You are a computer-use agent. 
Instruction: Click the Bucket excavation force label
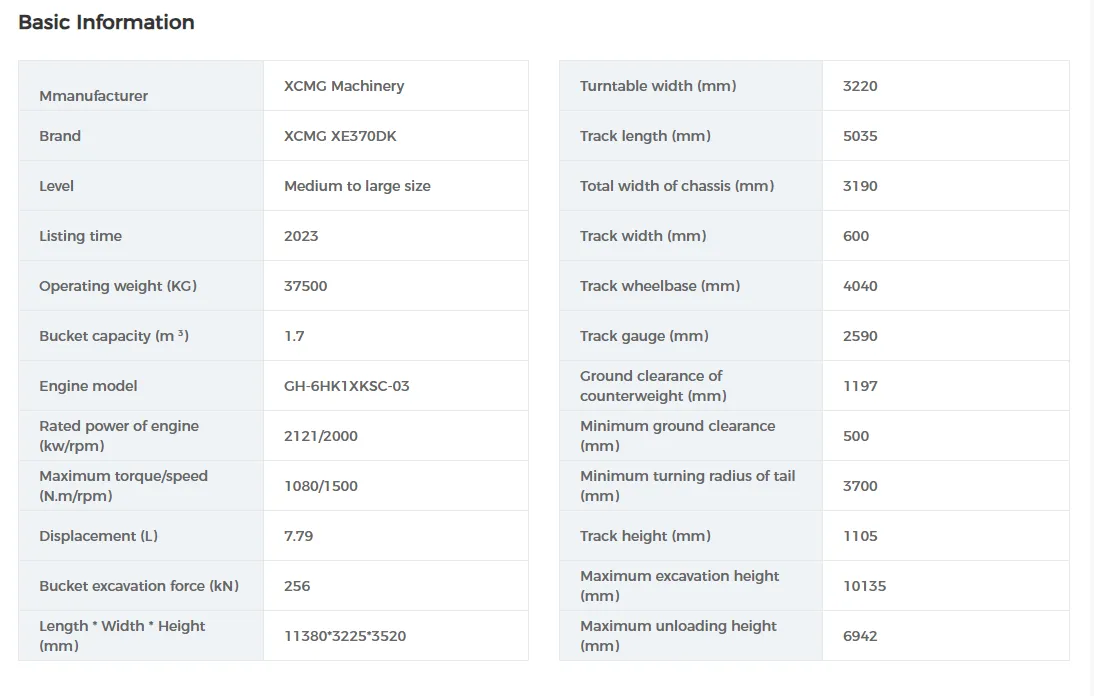[x=139, y=586]
